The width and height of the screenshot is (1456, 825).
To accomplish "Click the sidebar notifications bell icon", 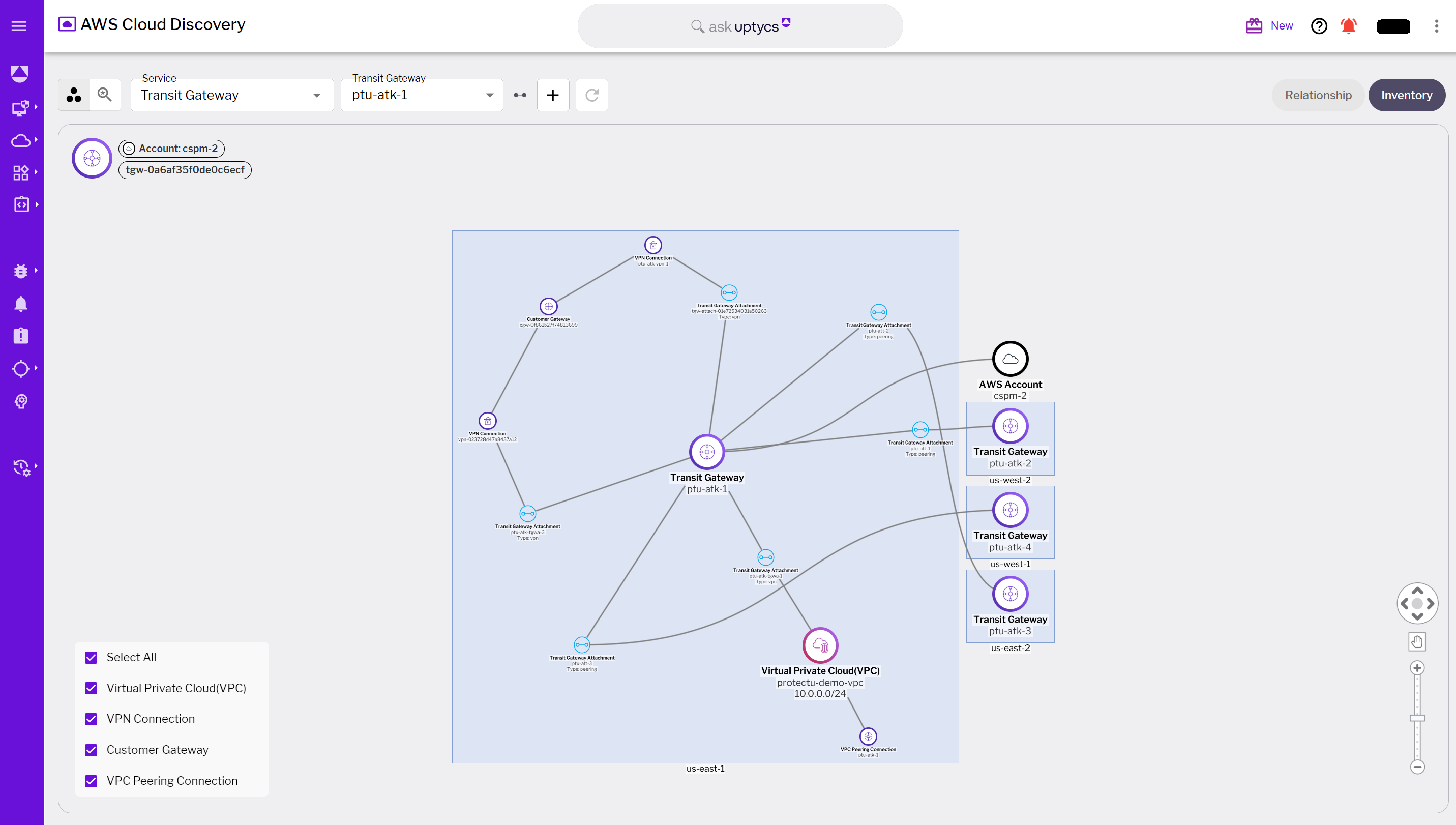I will [x=21, y=304].
